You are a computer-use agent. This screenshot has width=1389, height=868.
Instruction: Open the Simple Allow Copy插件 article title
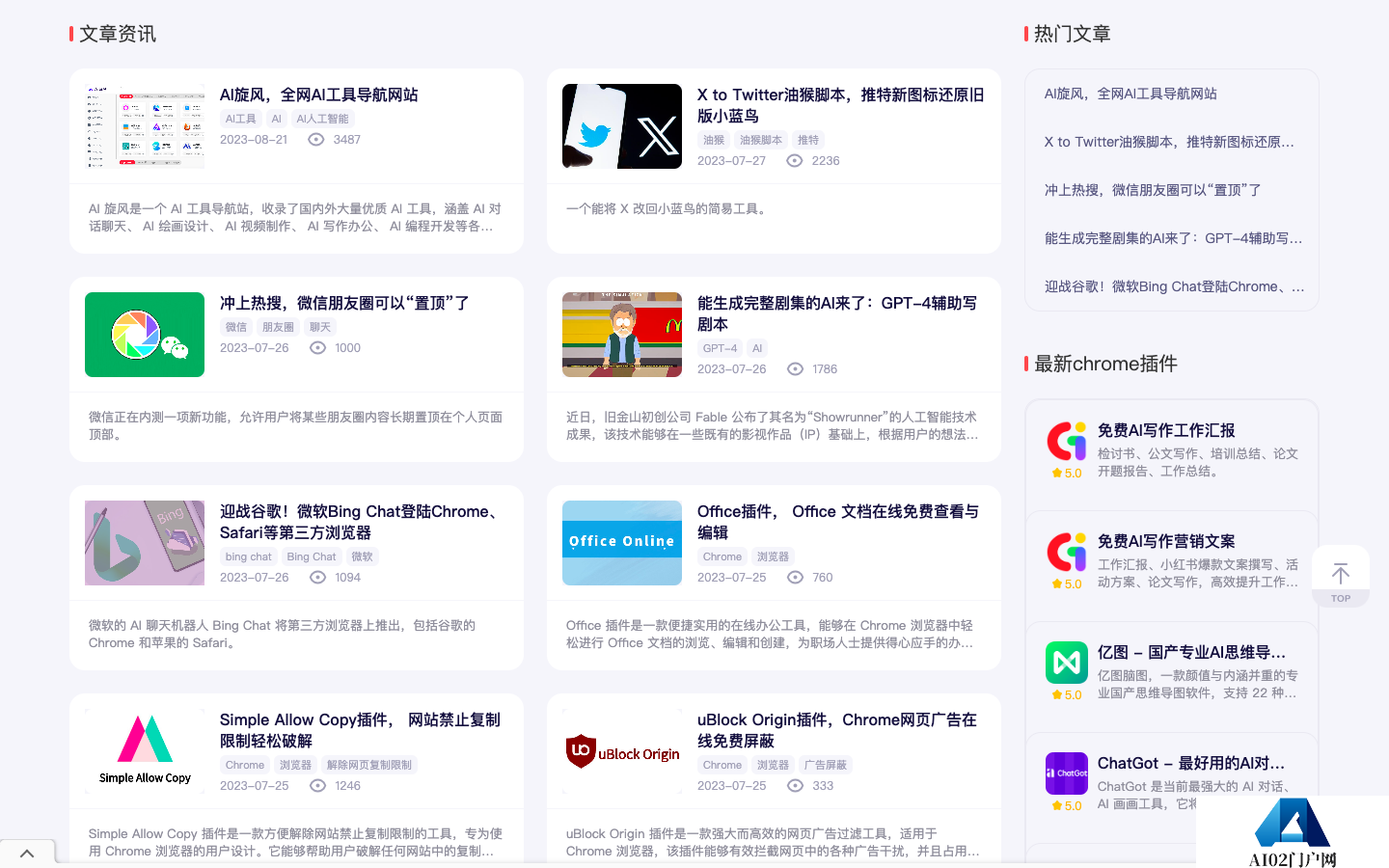click(360, 730)
